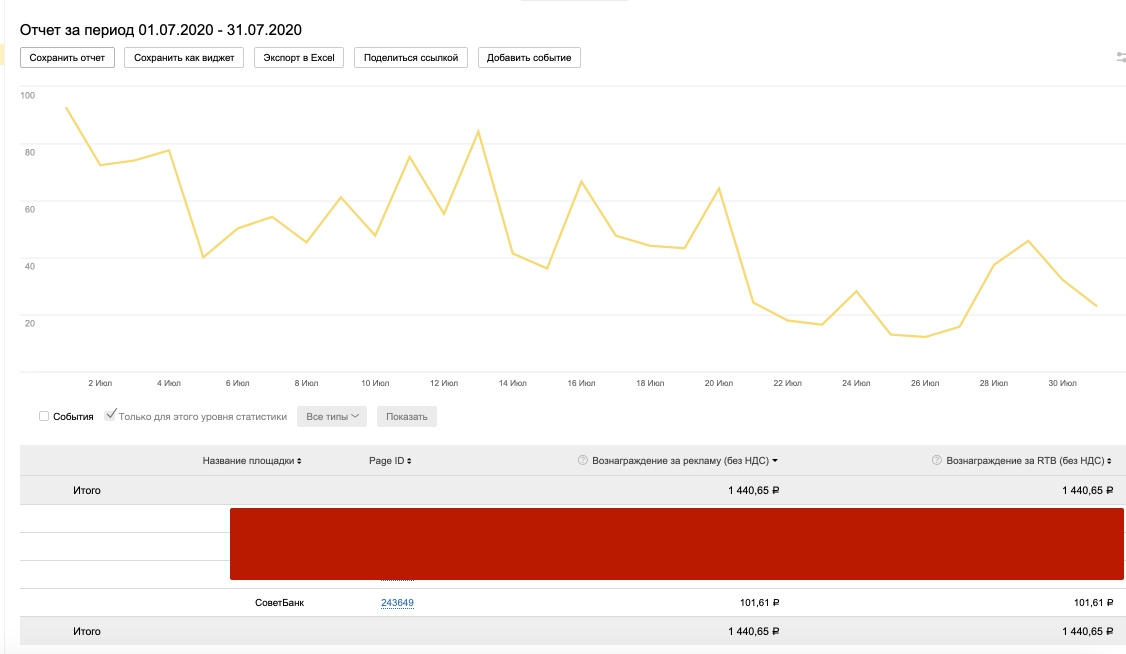Click top Итого реклама total 1 440,65 ₽
1126x654 pixels.
(x=754, y=490)
